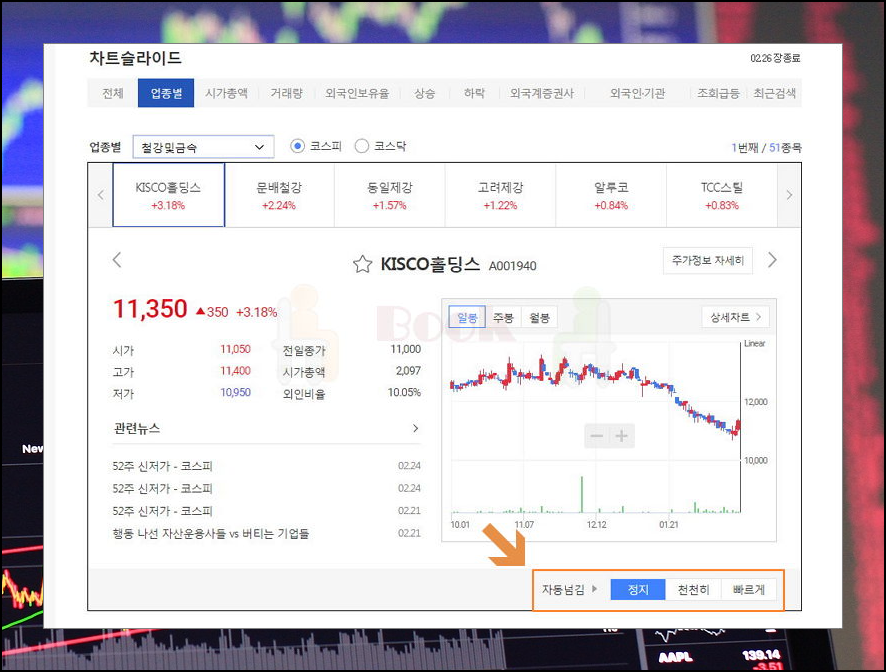886x672 pixels.
Task: Switch to 전체 tab
Action: click(x=112, y=93)
